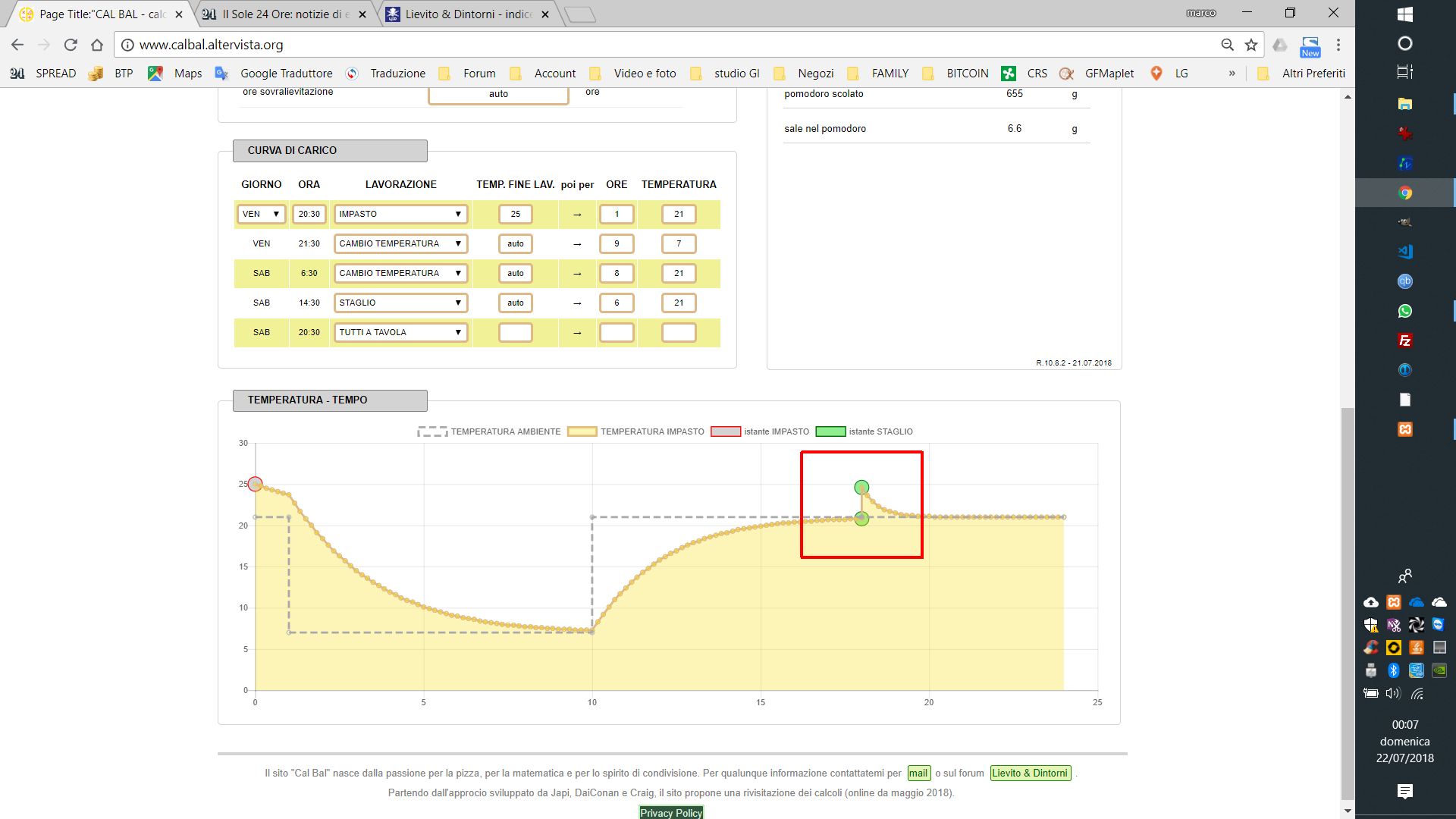The image size is (1456, 819).
Task: Close the Lievito & Dintorni tab
Action: pos(545,14)
